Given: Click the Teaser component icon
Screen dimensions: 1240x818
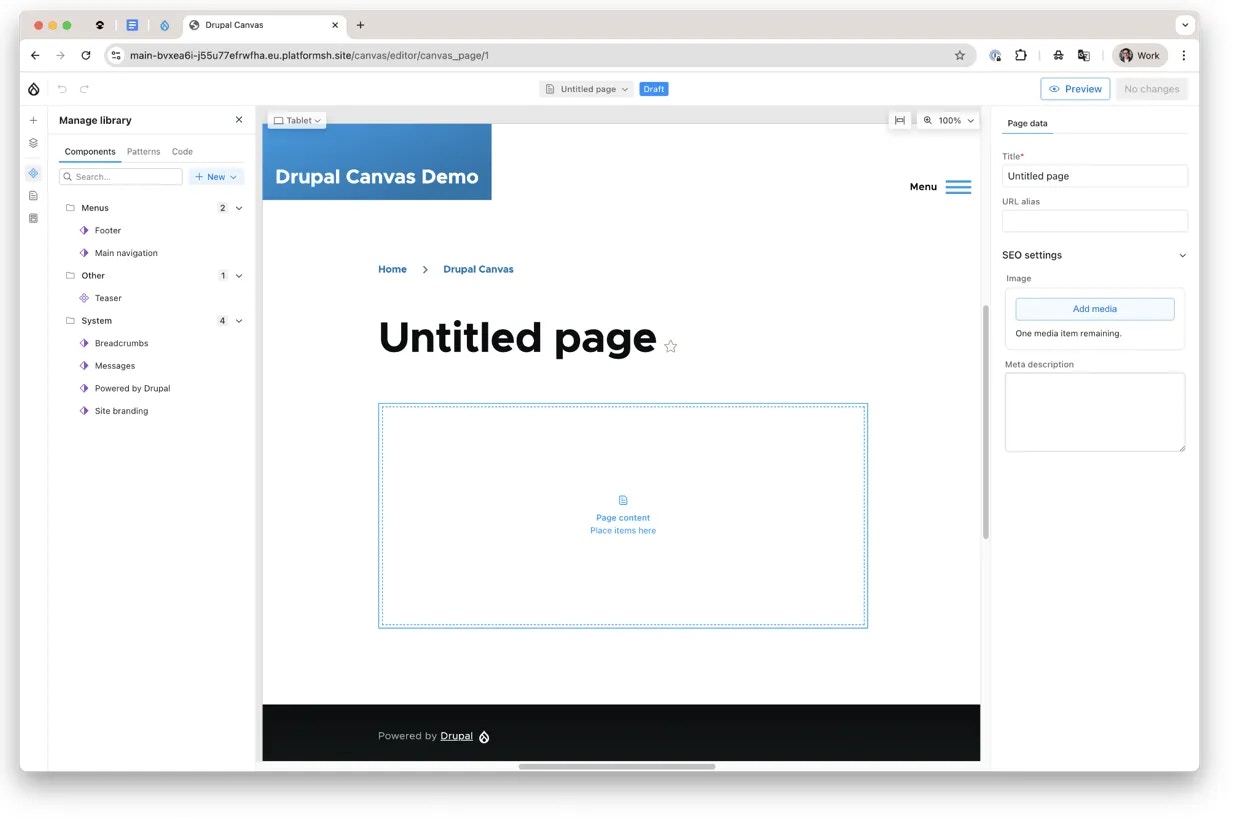Looking at the screenshot, I should [x=84, y=298].
